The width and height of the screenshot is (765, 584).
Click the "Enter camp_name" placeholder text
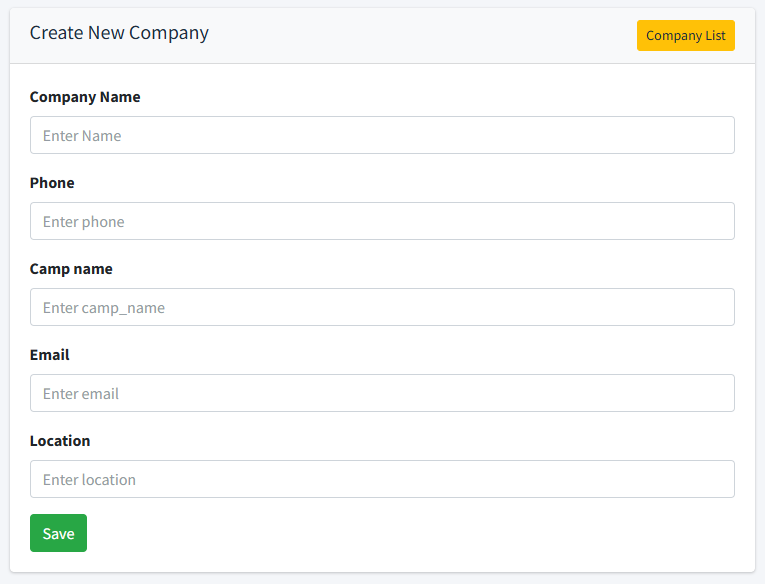click(104, 308)
